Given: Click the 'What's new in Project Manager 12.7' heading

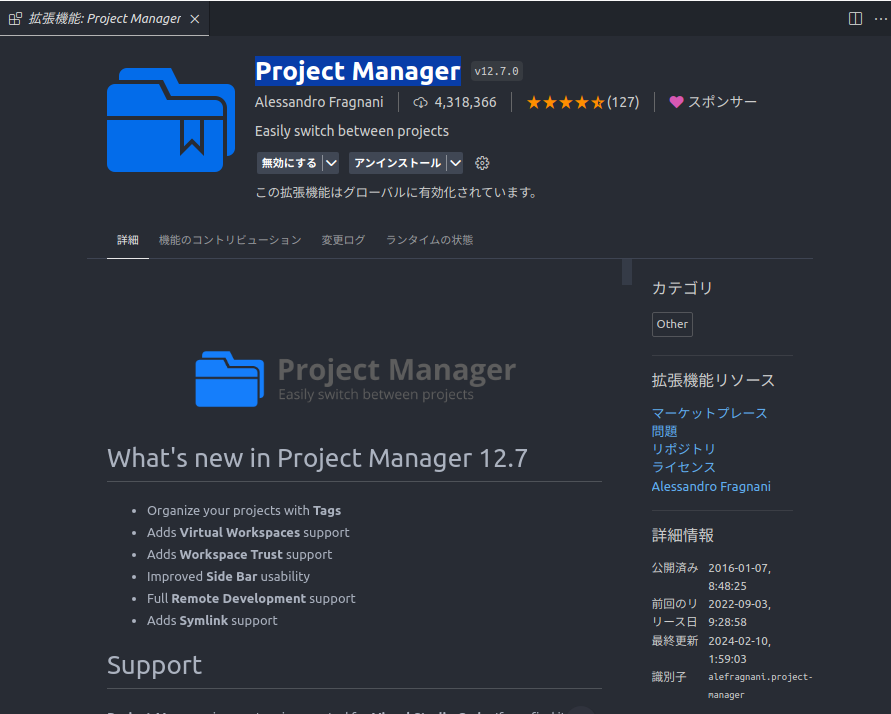Looking at the screenshot, I should point(317,458).
